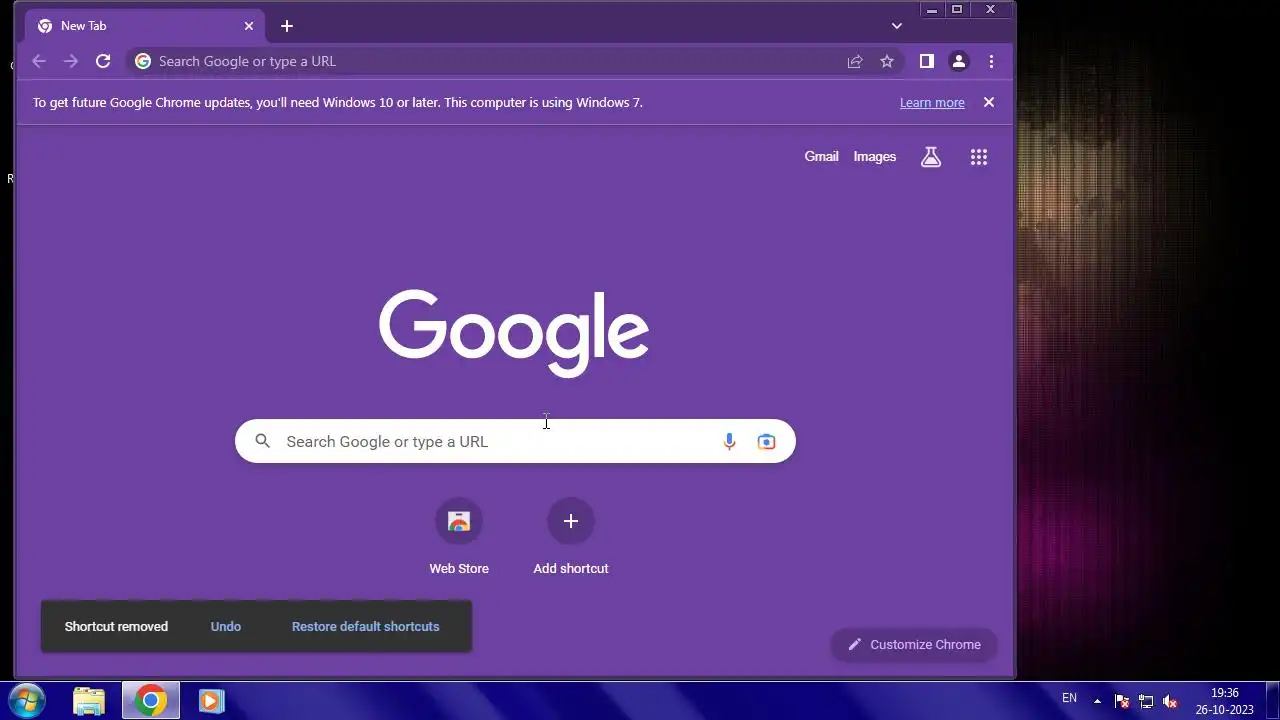
Task: Click the Google logo
Action: tap(514, 333)
